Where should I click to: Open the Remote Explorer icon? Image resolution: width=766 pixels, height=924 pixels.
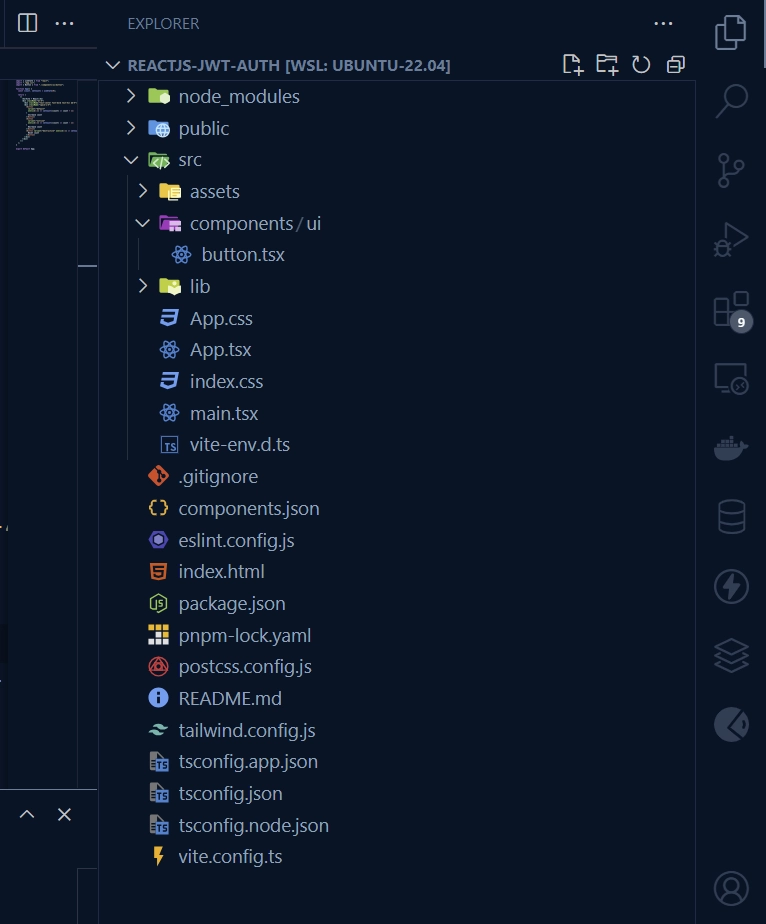tap(731, 378)
